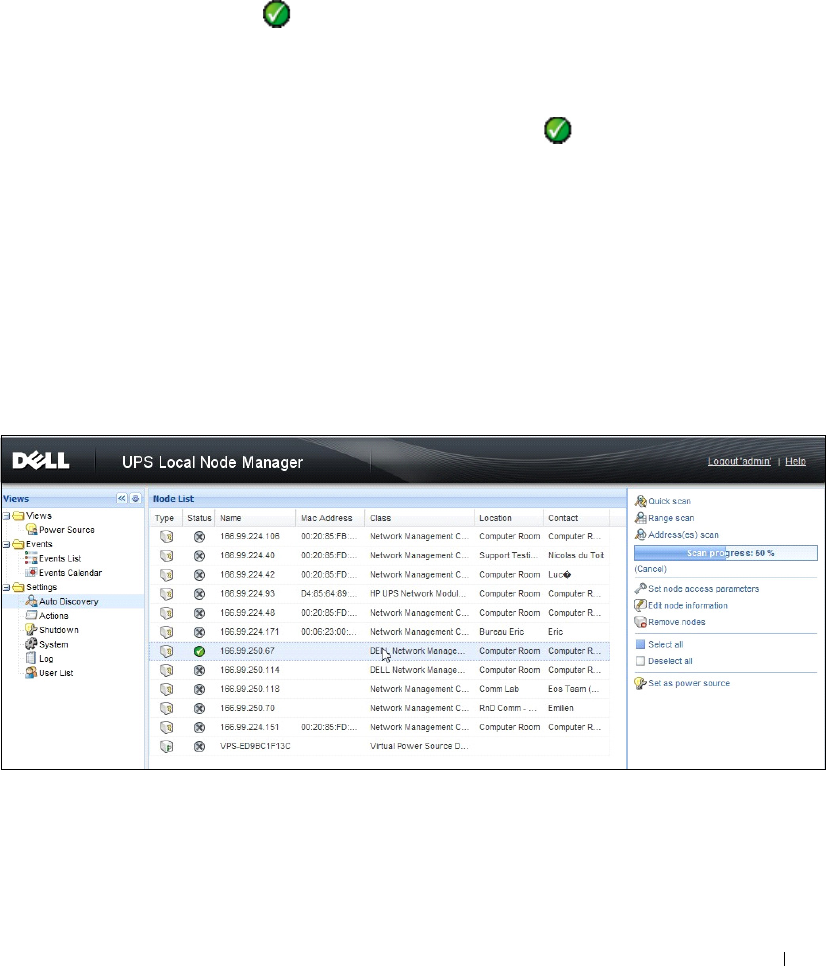Click 'Virtual Power Source D...' class cell
Viewport: 826px width, 966px height.
(419, 746)
